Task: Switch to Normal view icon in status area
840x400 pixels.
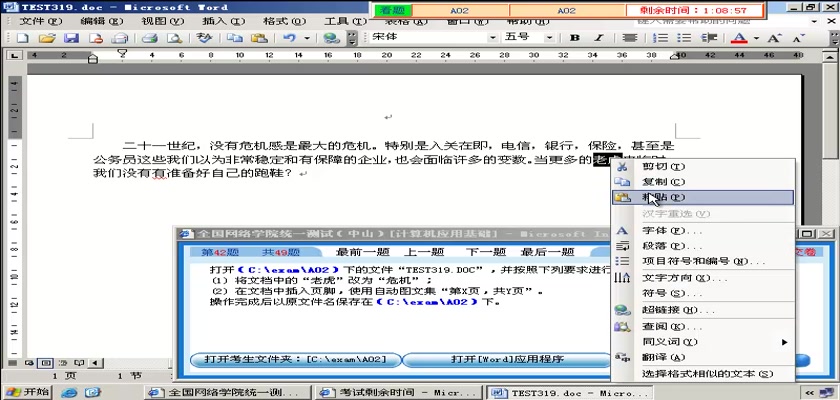Action: point(12,363)
